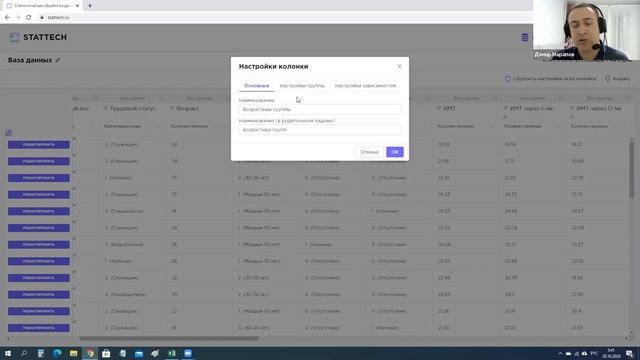The image size is (640, 360).
Task: Open type dropdown under Возраст column
Action: pos(198,126)
